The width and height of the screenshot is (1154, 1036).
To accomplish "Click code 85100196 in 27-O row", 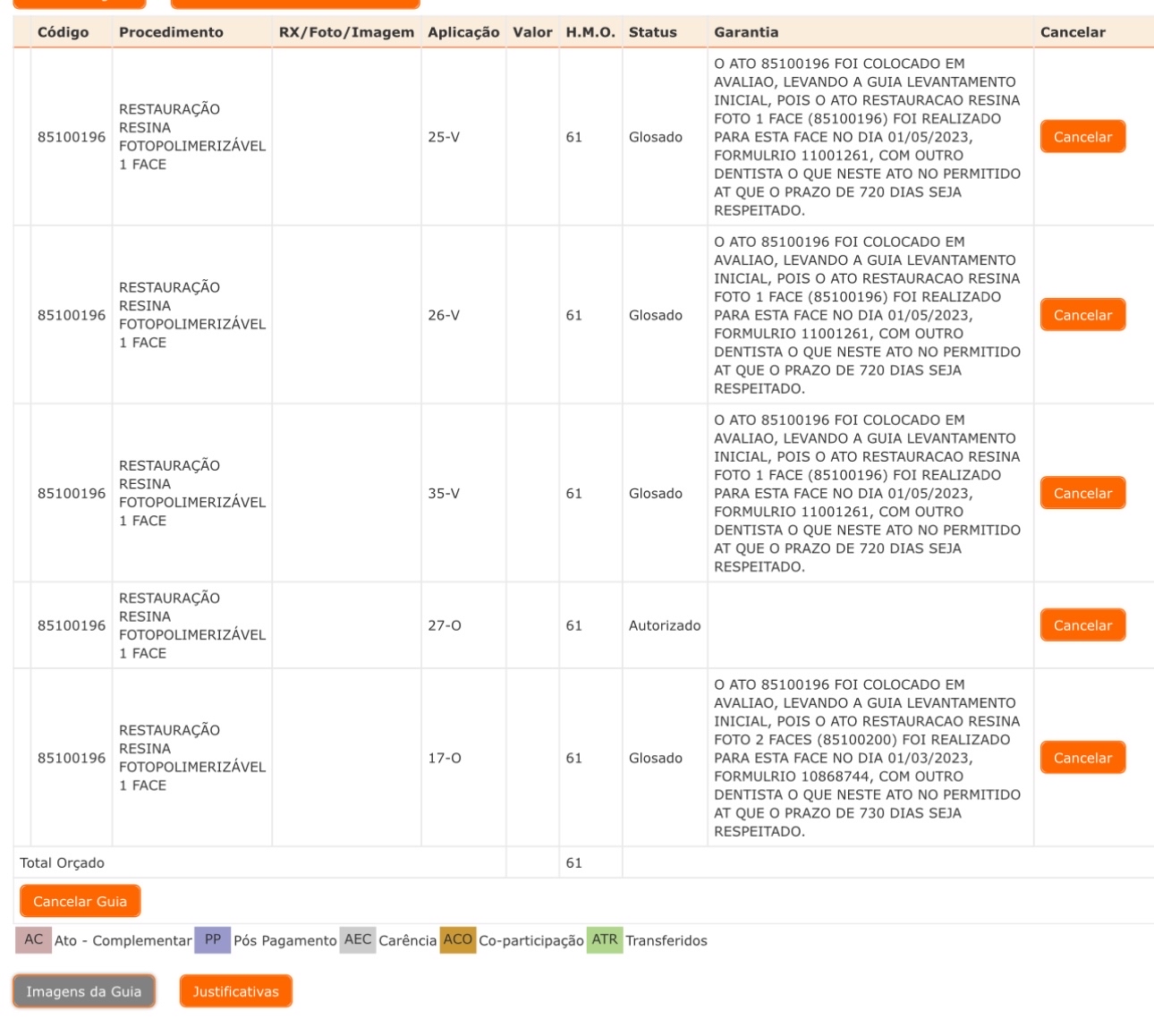I will pyautogui.click(x=72, y=625).
